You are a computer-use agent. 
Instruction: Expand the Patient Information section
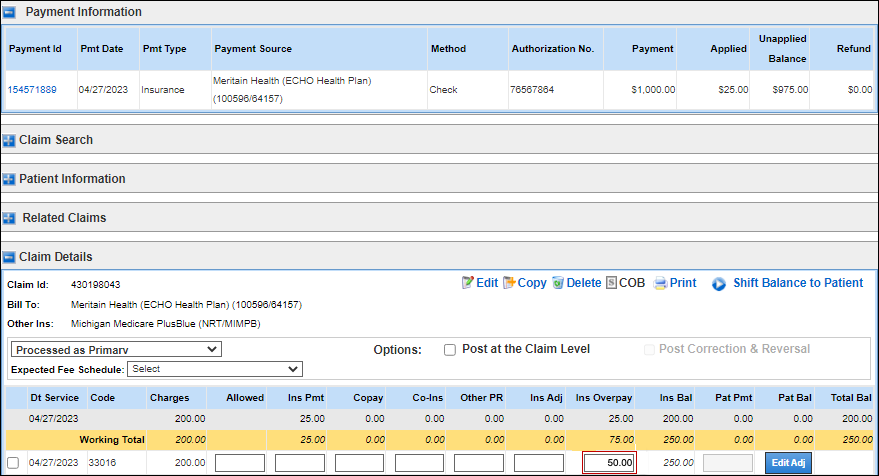(x=10, y=180)
